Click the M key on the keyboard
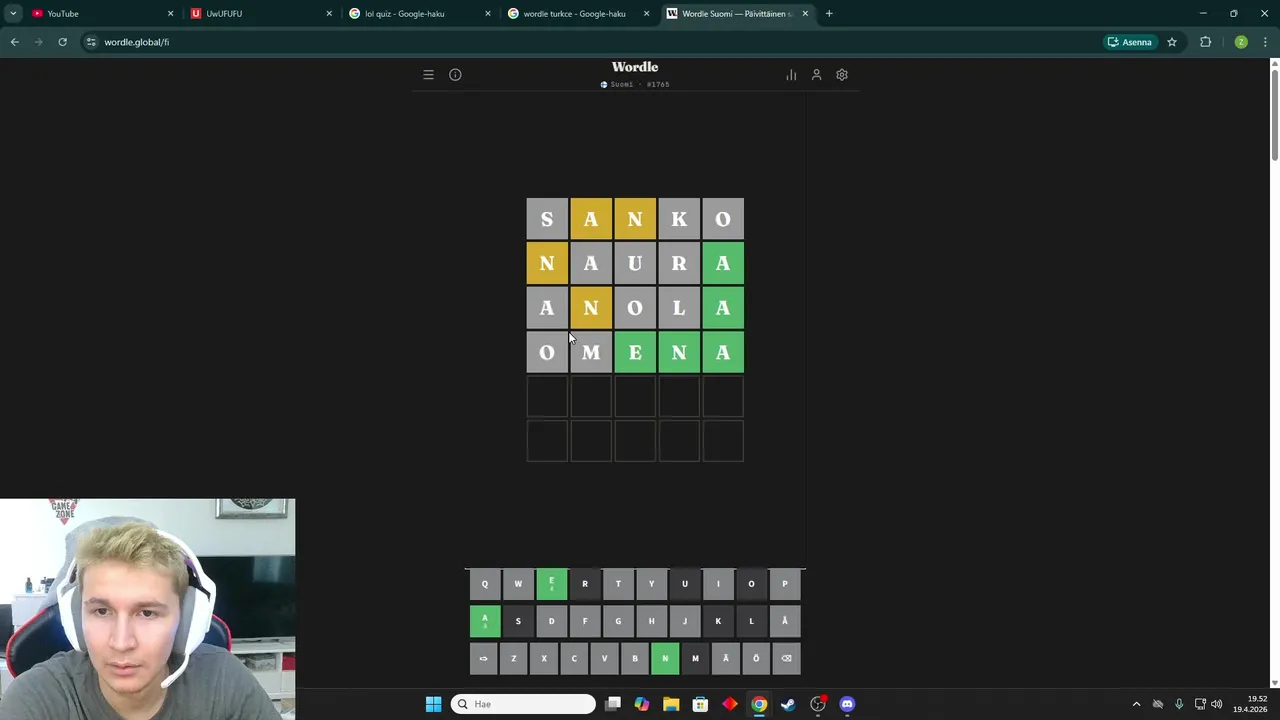This screenshot has height=720, width=1280. coord(695,658)
